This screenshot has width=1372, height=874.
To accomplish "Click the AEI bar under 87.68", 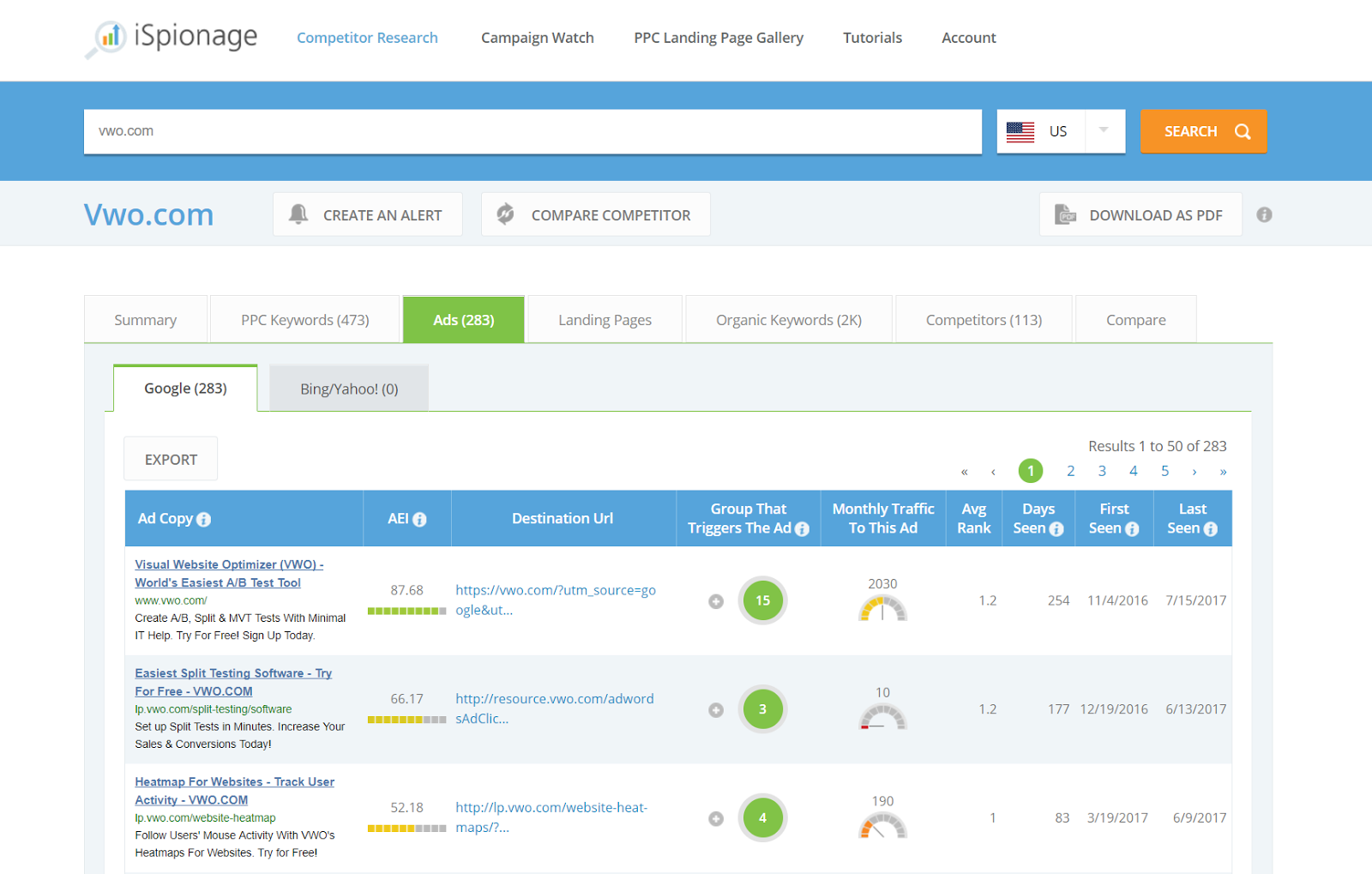I will tap(407, 612).
